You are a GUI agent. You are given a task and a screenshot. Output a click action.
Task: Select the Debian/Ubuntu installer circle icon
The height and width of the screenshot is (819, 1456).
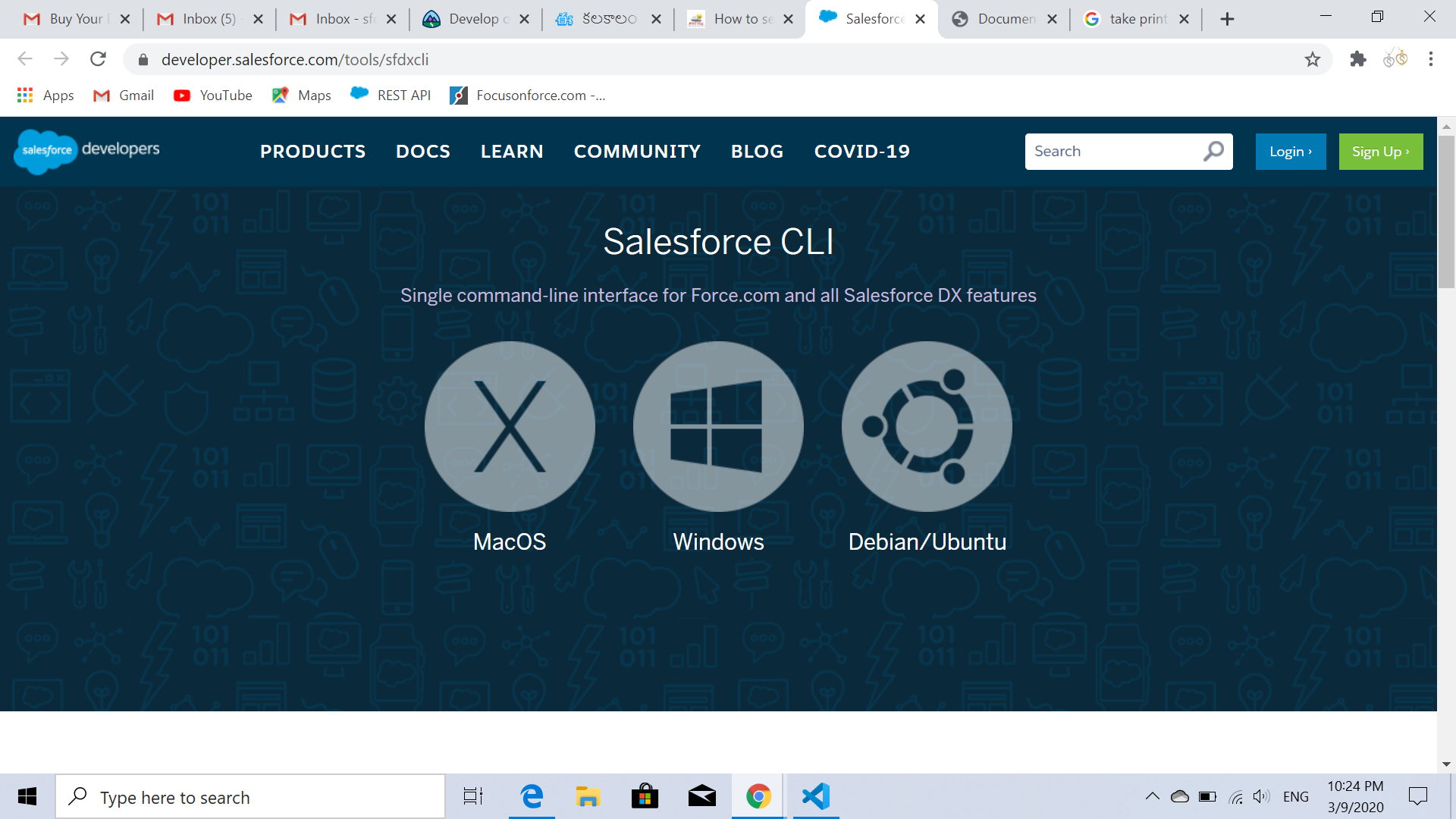click(x=927, y=426)
